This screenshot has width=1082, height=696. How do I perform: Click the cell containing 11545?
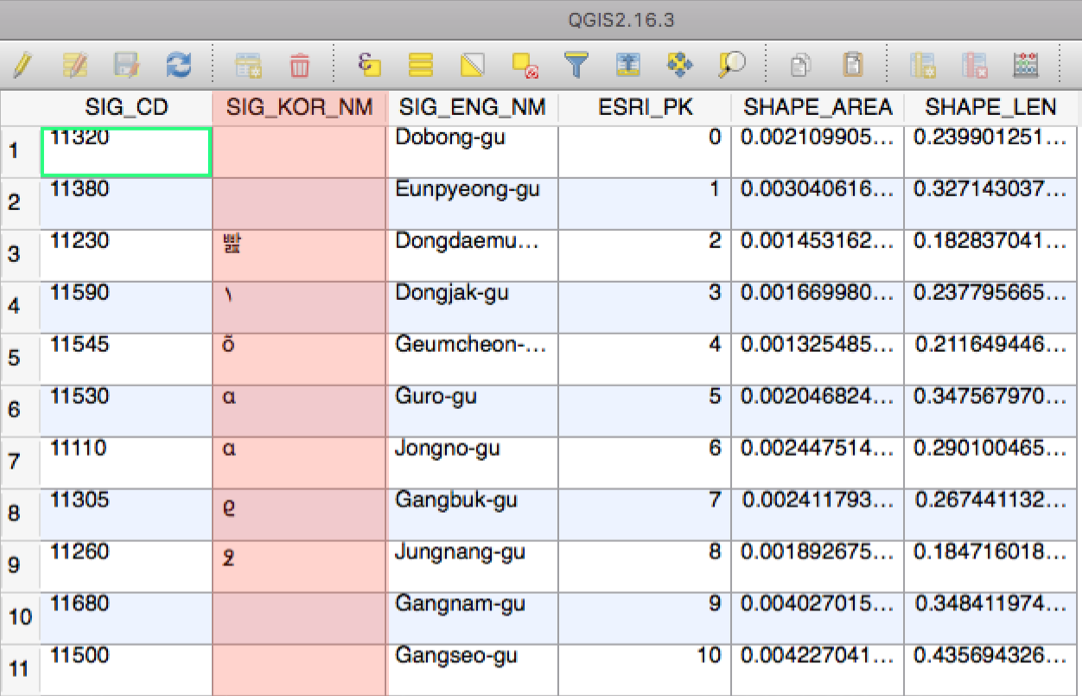tap(126, 359)
